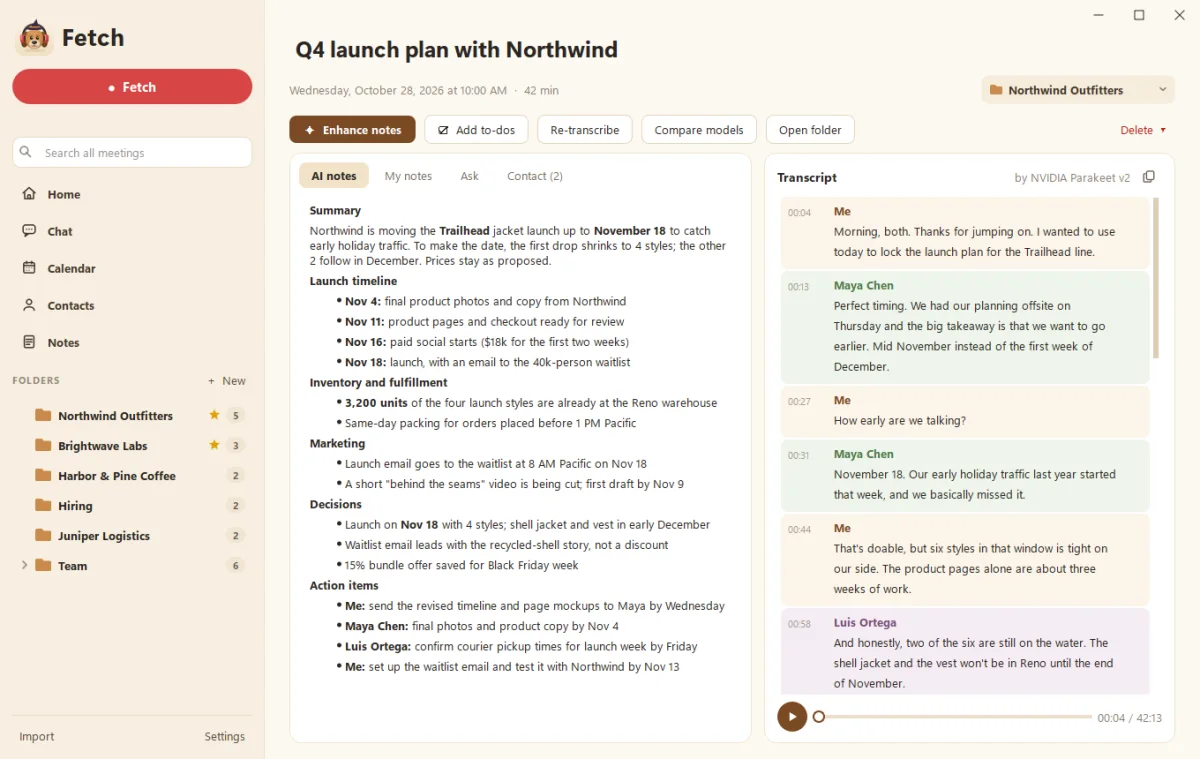This screenshot has width=1200, height=759.
Task: Click the meeting title Q4 launch plan
Action: coord(456,49)
